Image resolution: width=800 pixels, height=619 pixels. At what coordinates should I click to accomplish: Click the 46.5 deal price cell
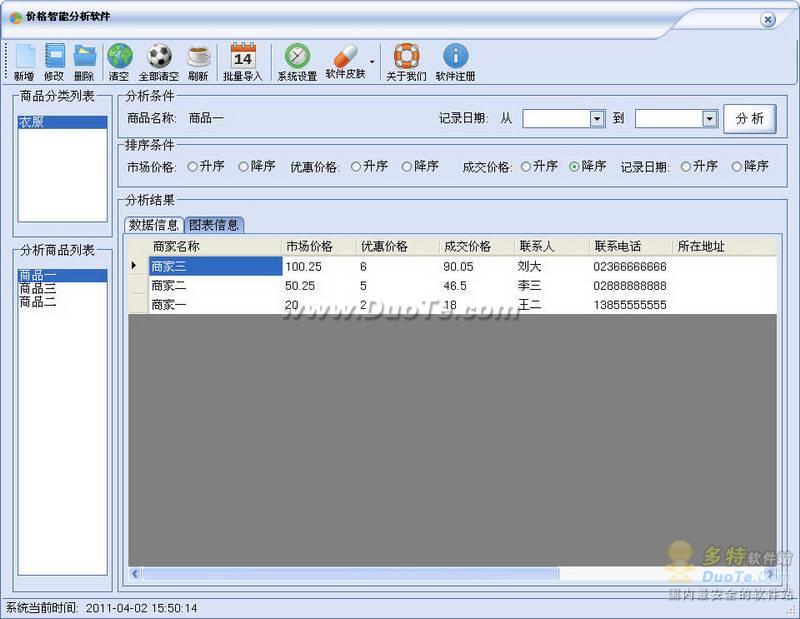(478, 286)
